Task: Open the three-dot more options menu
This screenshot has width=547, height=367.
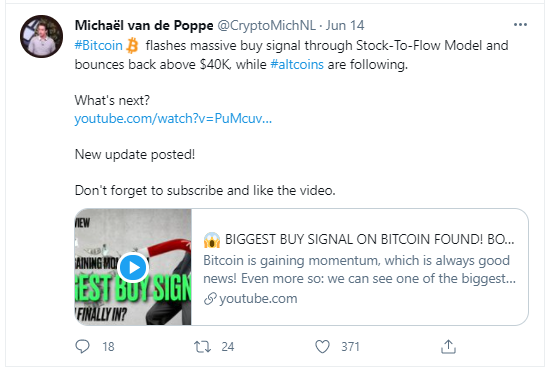Action: (520, 25)
